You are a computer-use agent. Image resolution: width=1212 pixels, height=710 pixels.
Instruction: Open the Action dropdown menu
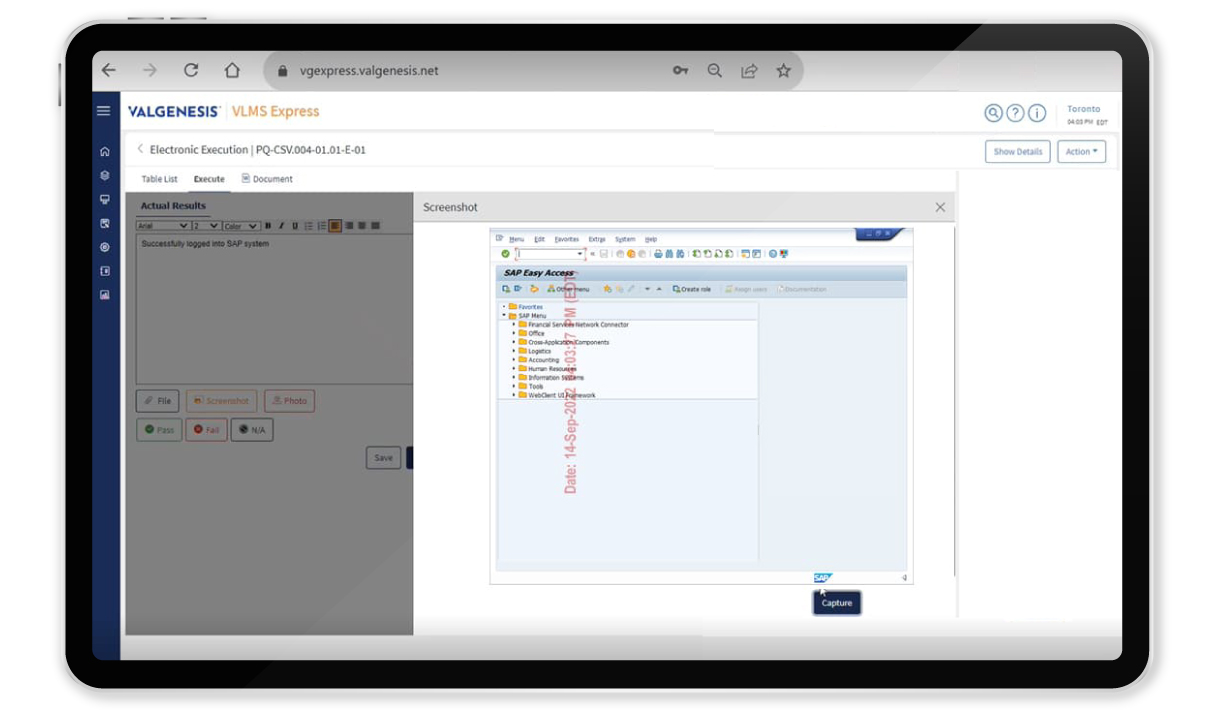click(1081, 152)
